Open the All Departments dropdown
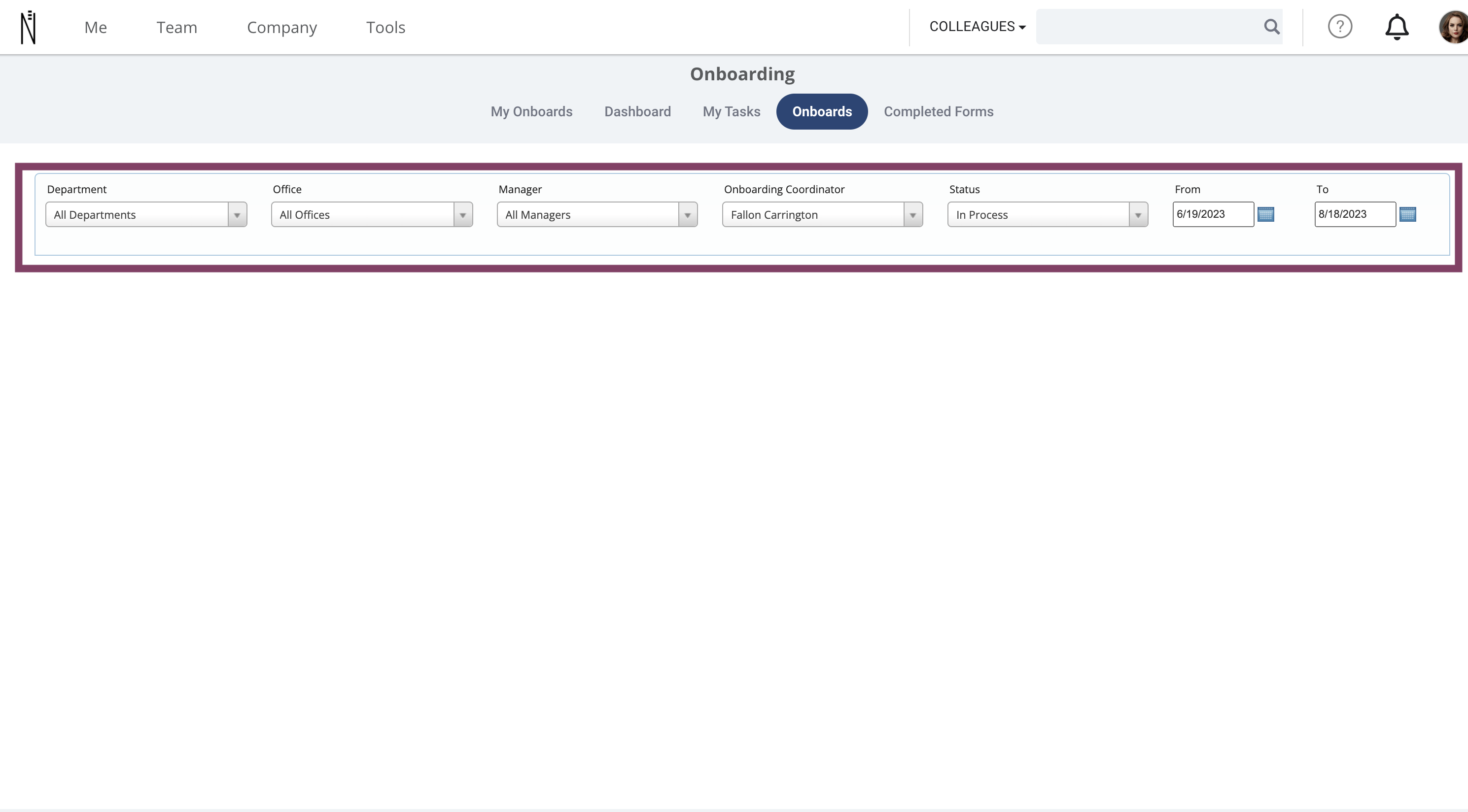 tap(146, 215)
